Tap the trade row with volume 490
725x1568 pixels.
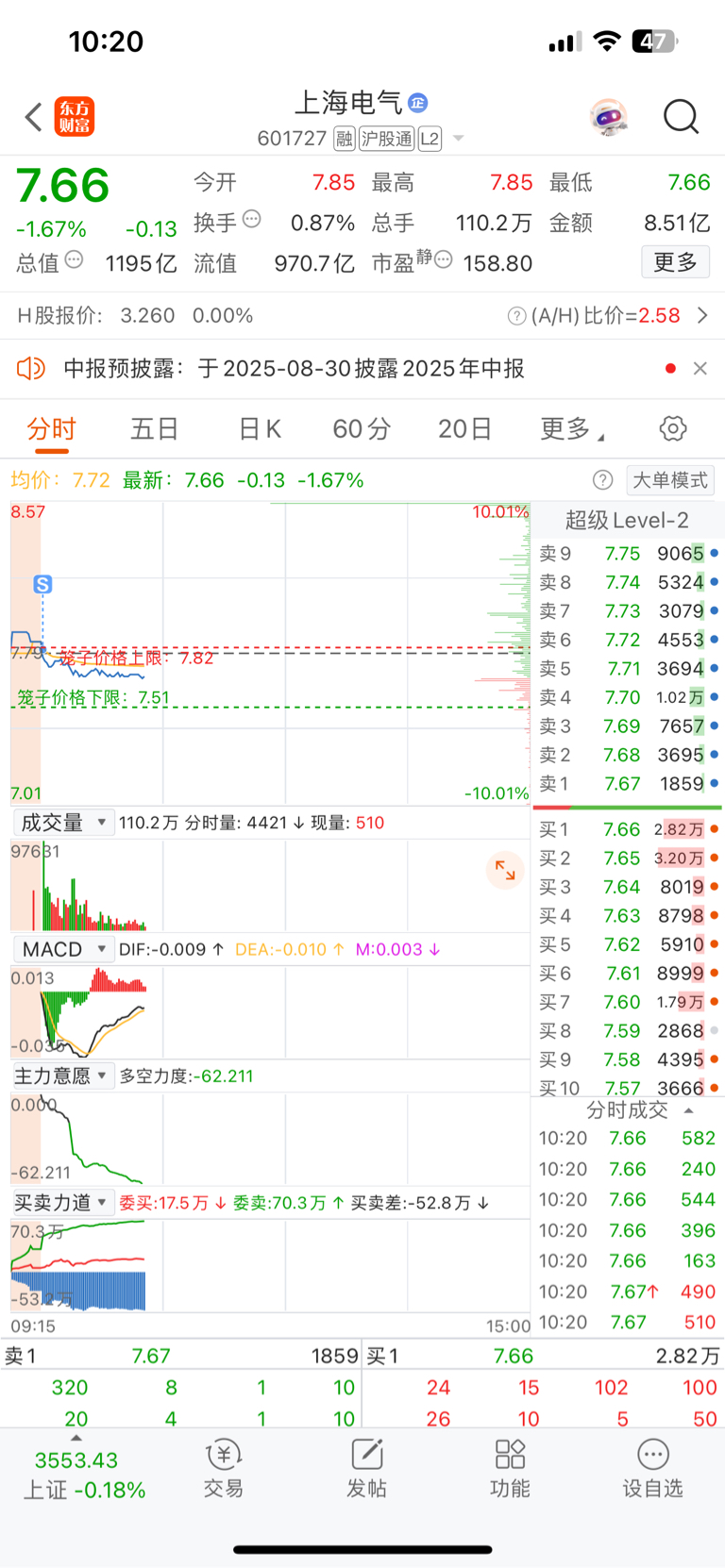tap(627, 1292)
